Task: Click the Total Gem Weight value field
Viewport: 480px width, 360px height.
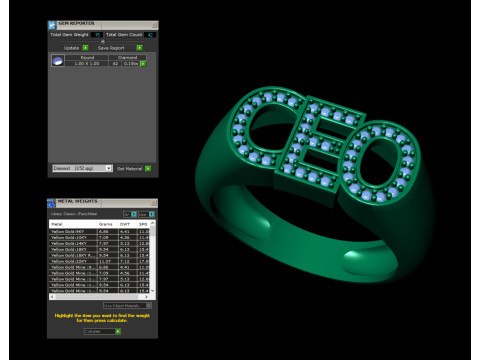Action: [97, 35]
